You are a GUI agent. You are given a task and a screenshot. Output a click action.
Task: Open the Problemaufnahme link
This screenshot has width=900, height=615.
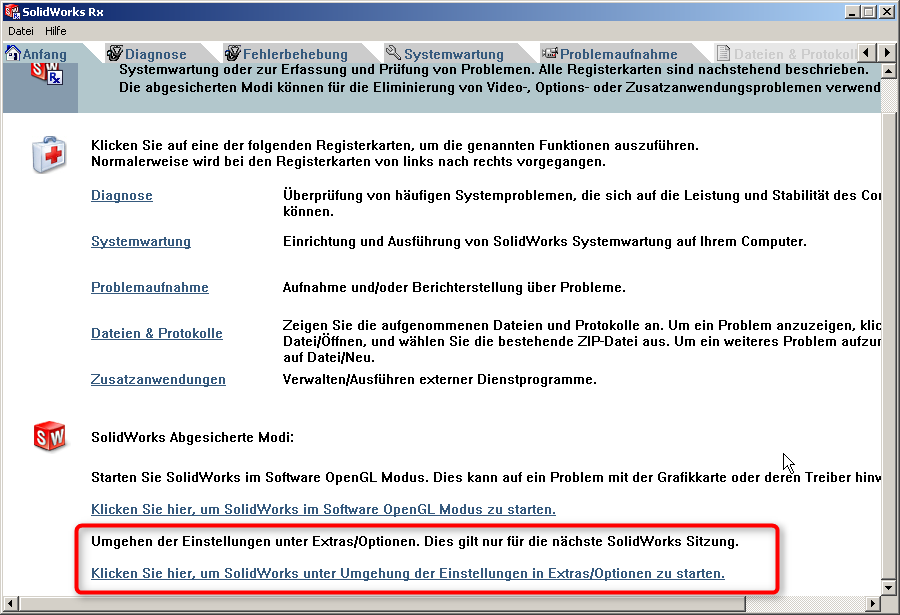150,288
